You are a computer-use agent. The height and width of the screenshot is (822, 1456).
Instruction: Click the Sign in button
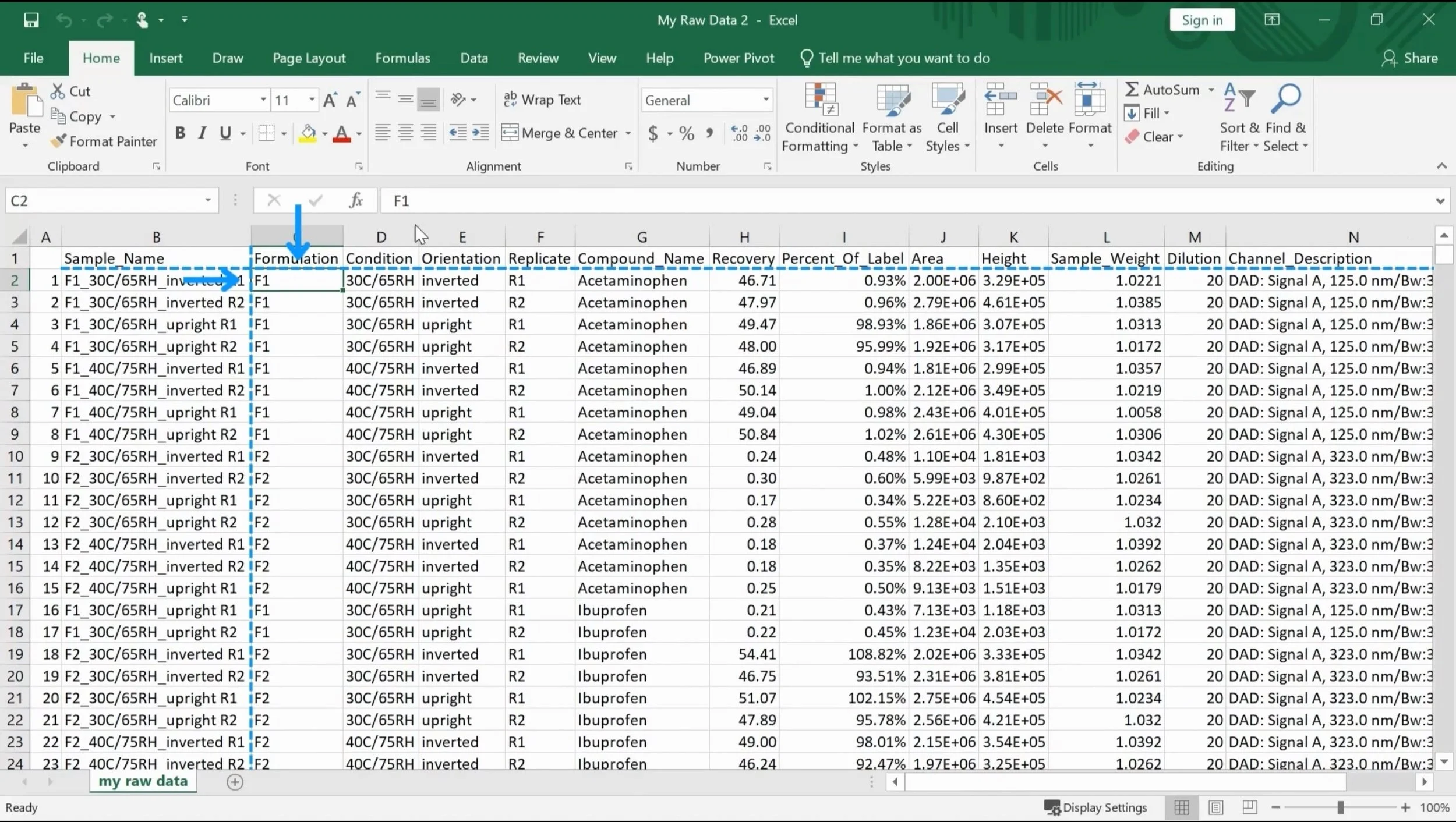tap(1202, 19)
